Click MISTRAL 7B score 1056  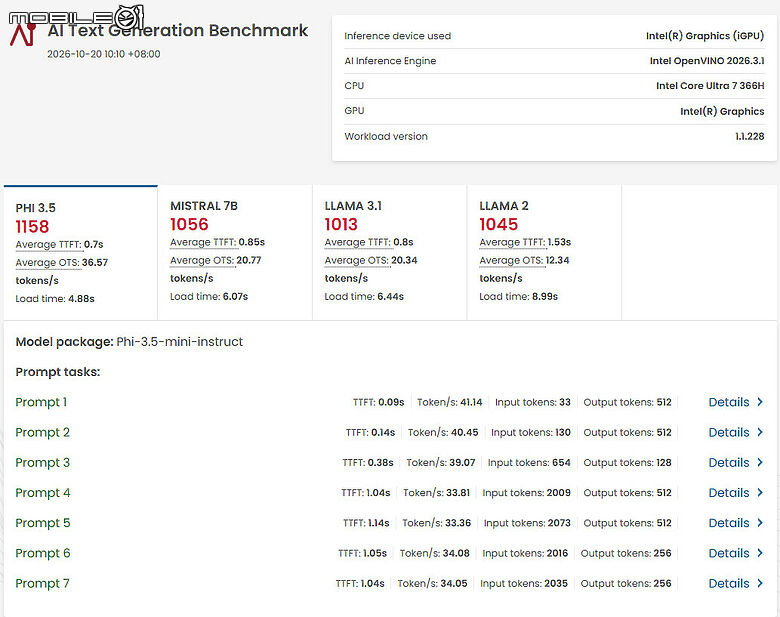point(190,224)
